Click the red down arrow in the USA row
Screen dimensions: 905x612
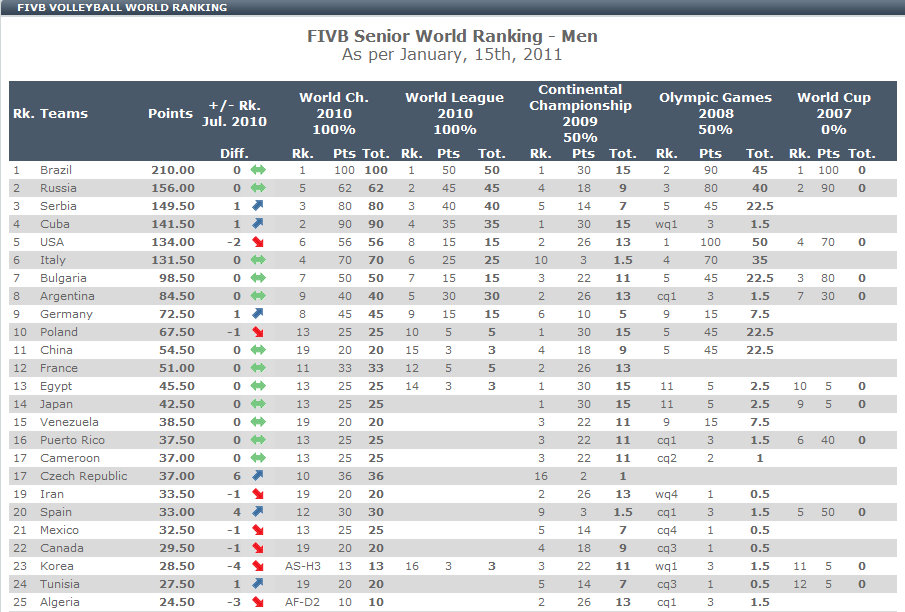coord(258,242)
